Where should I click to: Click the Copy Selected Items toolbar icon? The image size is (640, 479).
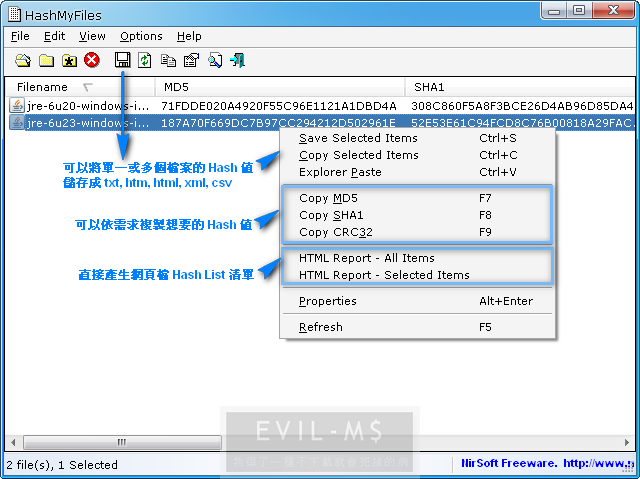click(168, 60)
